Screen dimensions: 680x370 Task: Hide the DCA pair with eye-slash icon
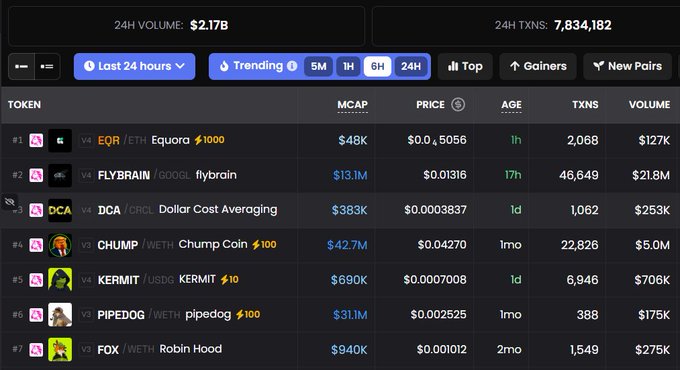(9, 202)
